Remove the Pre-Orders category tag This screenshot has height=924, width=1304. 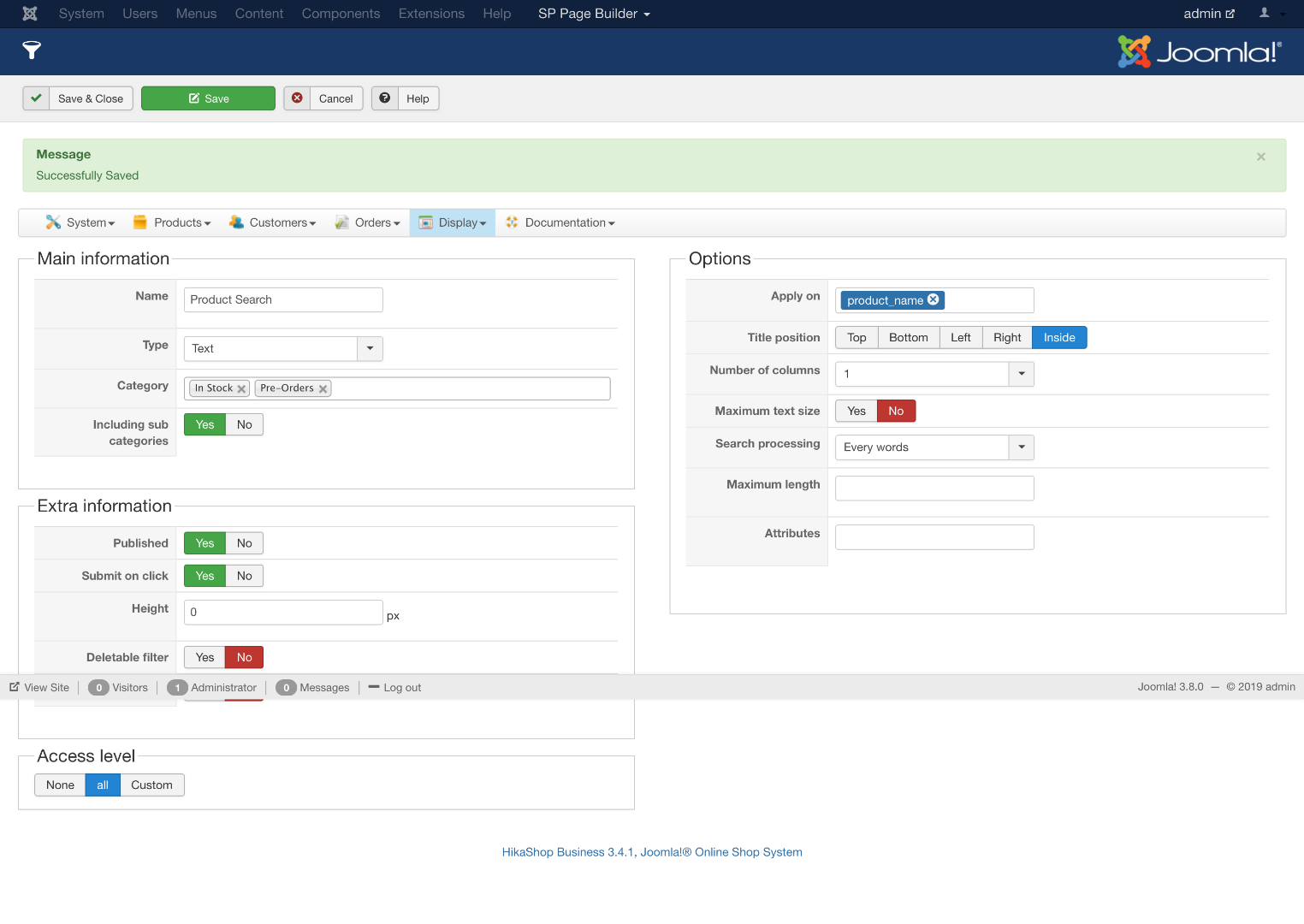323,389
